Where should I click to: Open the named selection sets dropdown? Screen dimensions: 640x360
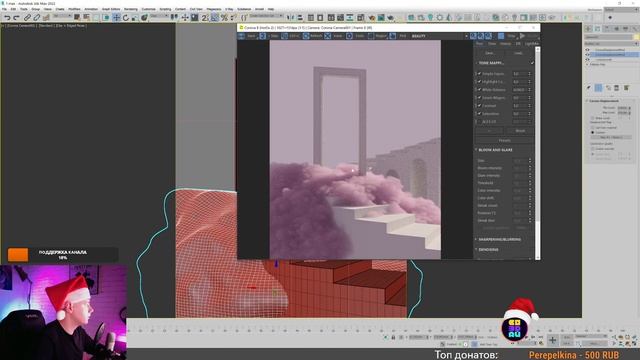tap(266, 16)
